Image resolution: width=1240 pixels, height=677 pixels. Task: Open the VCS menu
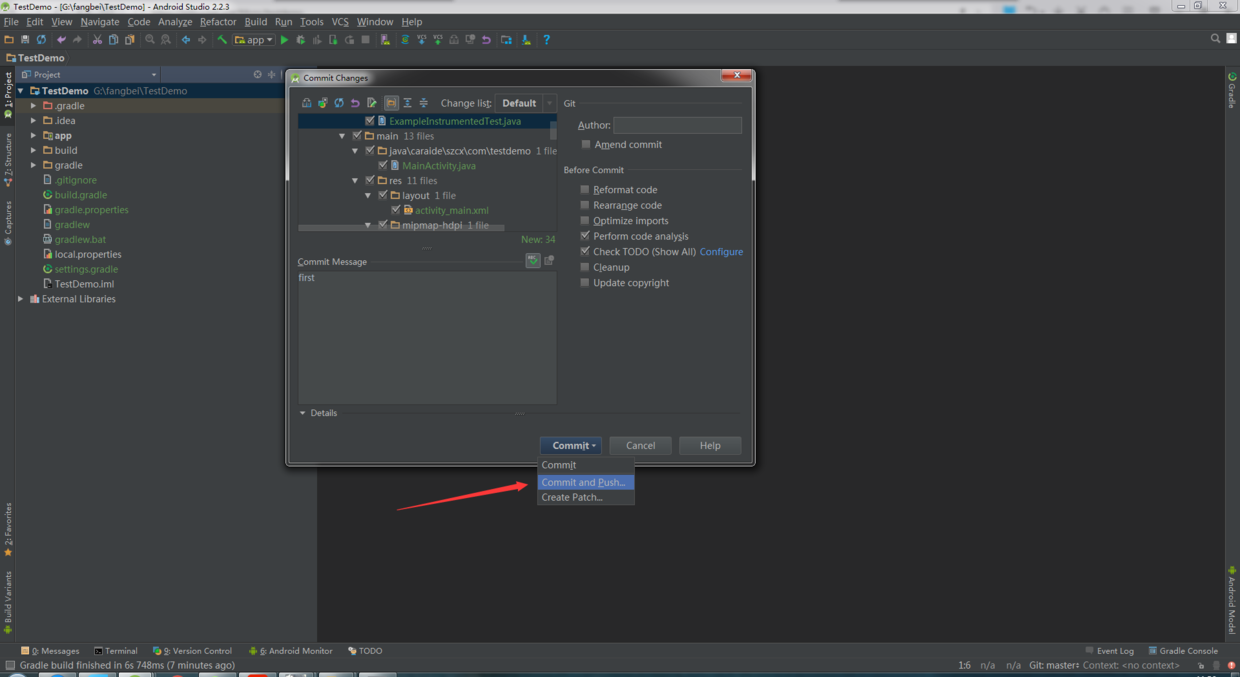click(340, 21)
